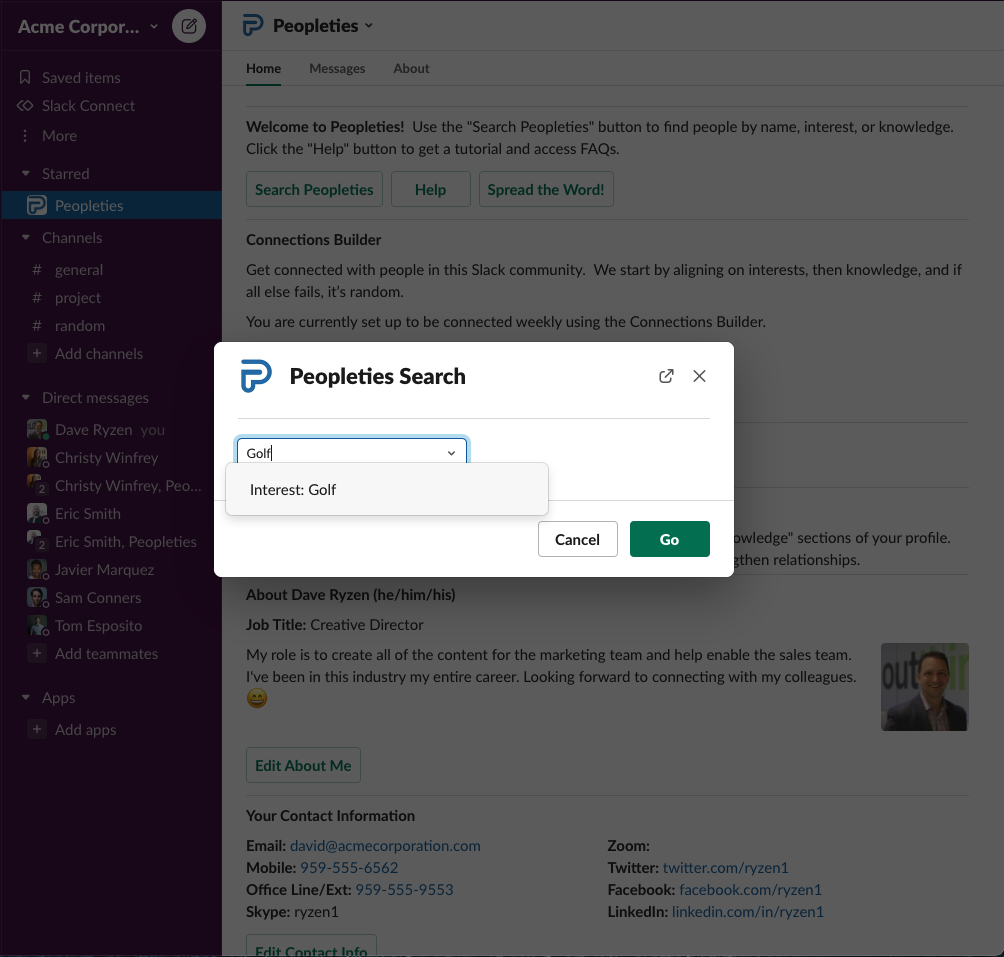Screen dimensions: 1004x957
Task: Click the plus icon for Add apps
Action: 37,729
